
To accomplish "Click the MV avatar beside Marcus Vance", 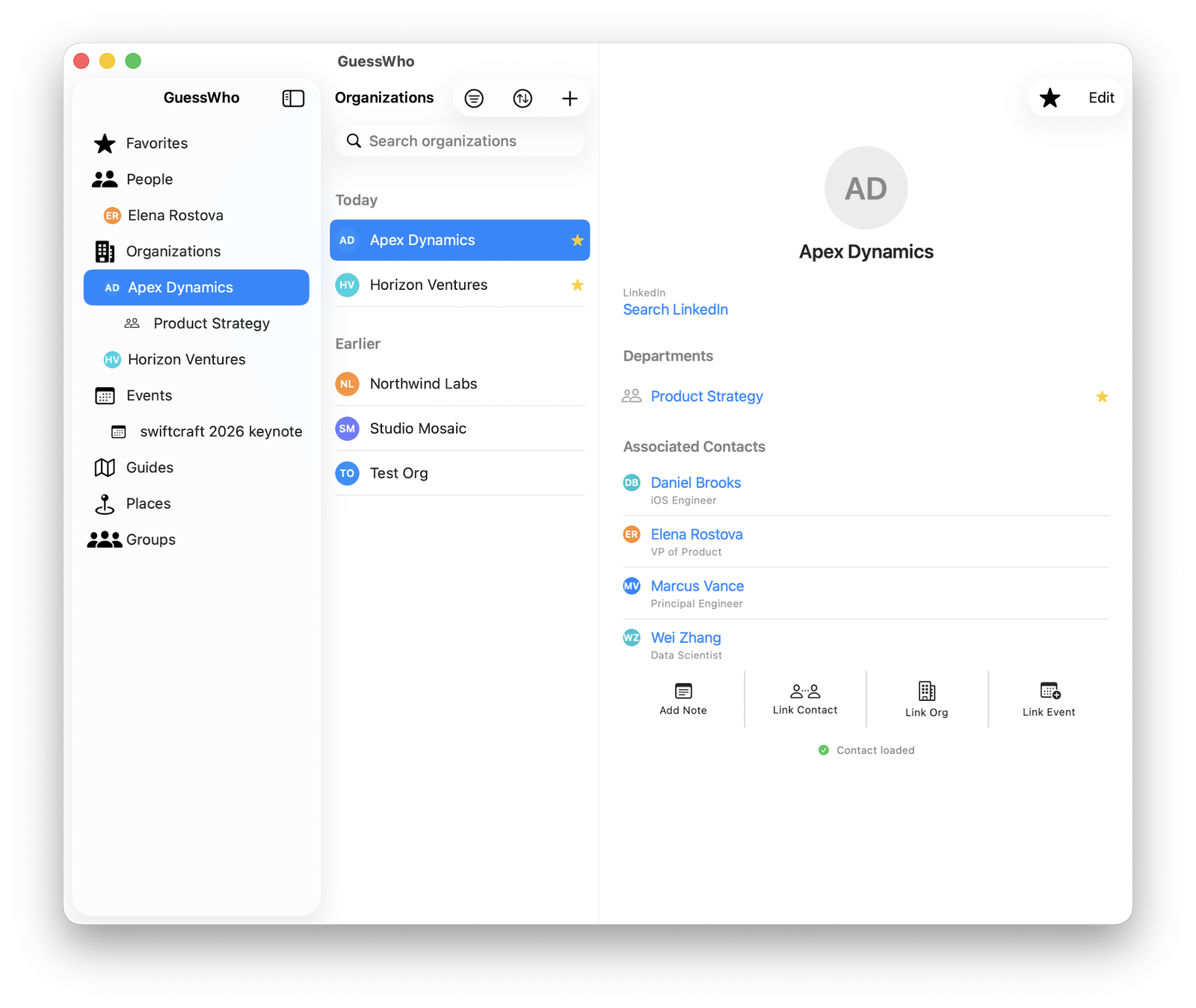I will [632, 586].
